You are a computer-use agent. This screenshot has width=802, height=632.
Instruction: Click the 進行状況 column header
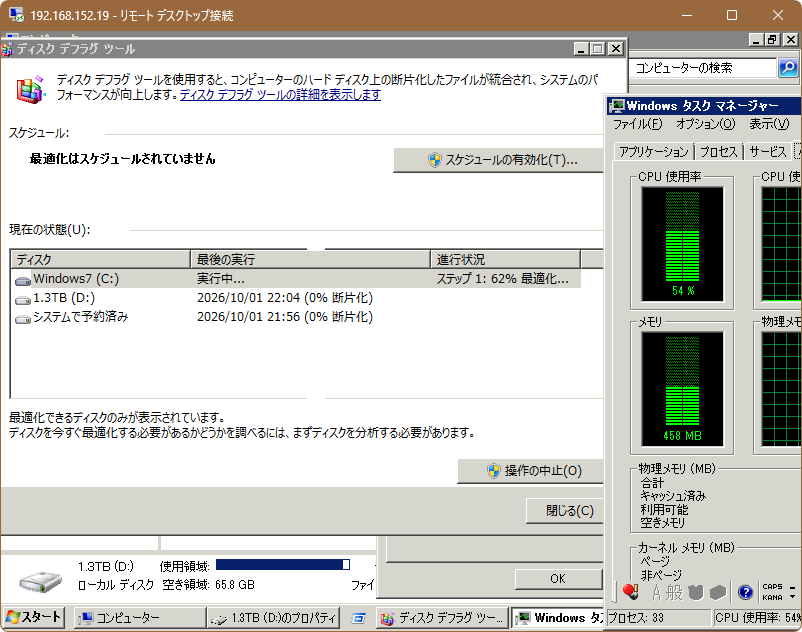pyautogui.click(x=505, y=259)
